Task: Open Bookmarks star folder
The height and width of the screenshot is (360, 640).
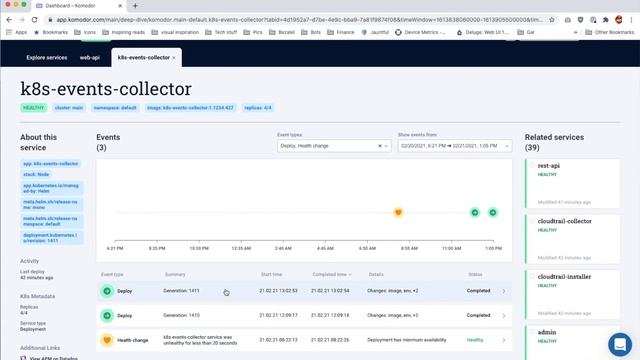Action: [51, 32]
